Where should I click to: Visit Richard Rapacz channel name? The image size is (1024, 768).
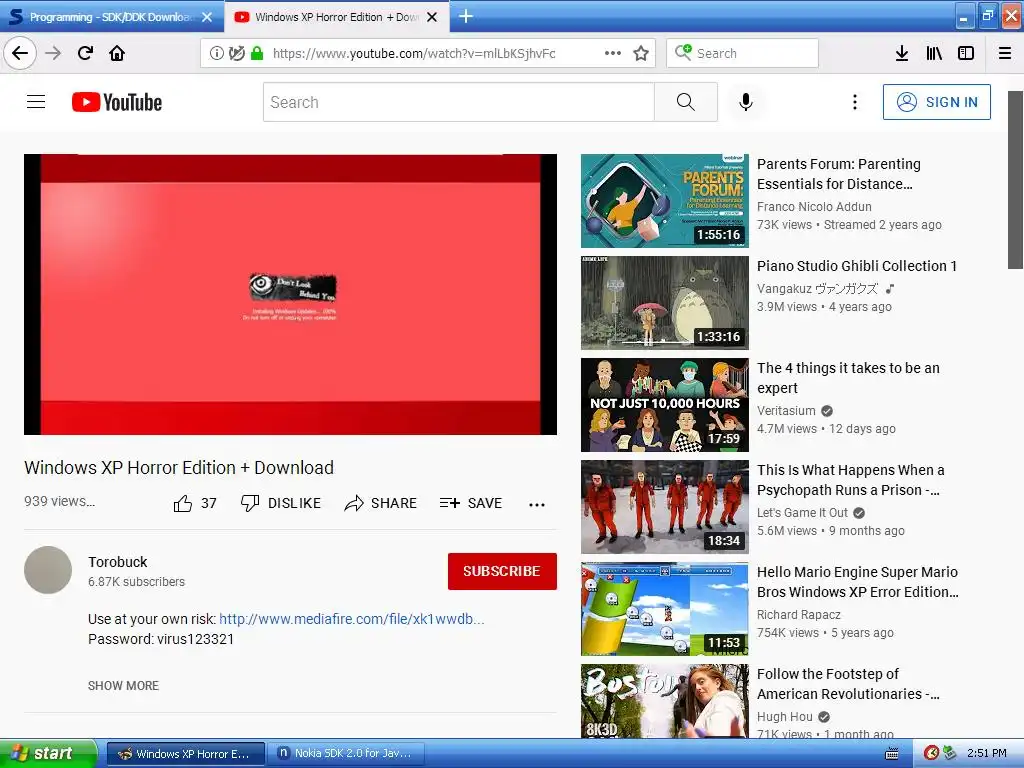click(799, 615)
